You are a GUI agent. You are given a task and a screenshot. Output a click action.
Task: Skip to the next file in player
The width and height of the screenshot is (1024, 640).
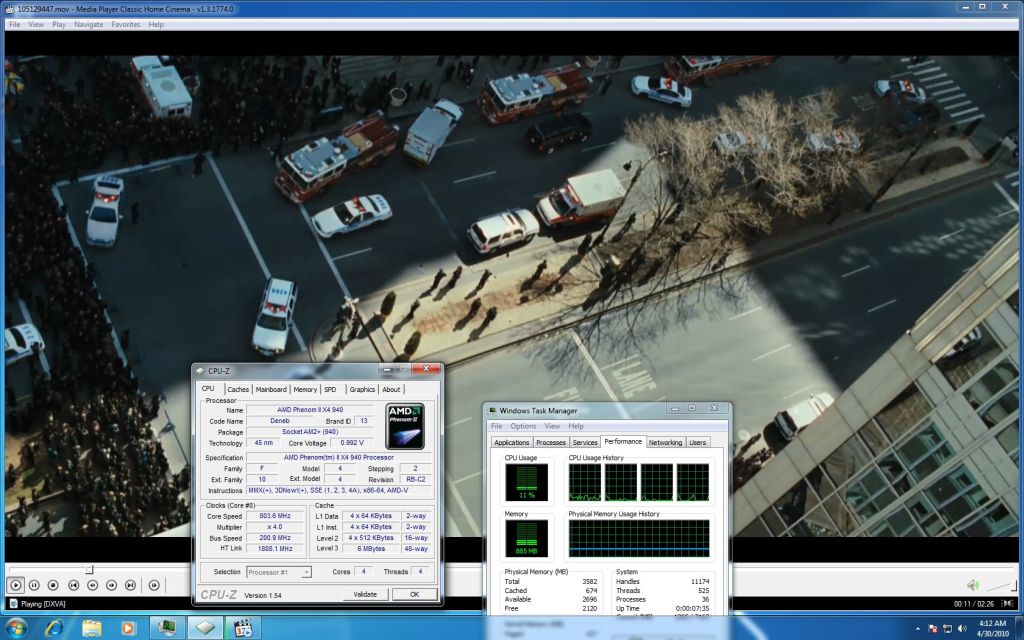click(x=131, y=585)
